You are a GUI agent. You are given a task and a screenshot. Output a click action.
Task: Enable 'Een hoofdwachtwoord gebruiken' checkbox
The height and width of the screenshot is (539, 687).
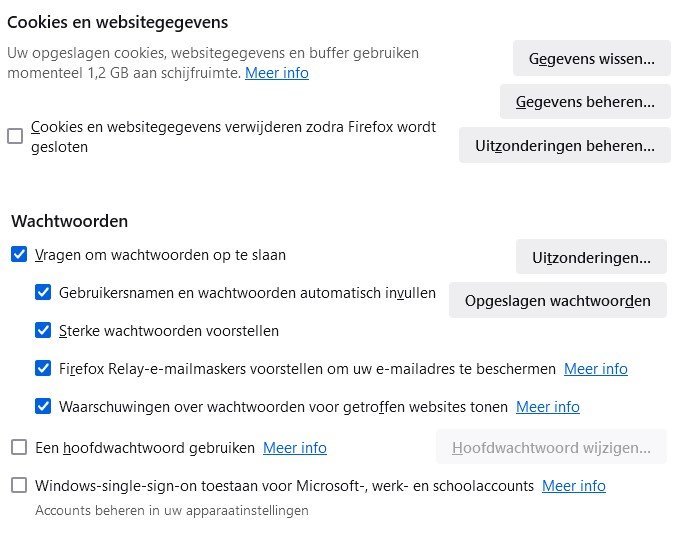(x=19, y=447)
